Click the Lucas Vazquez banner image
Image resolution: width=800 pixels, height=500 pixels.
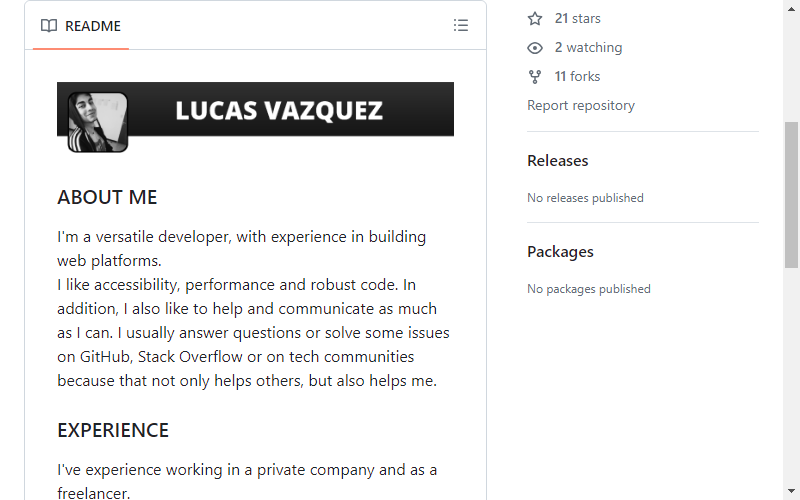tap(255, 117)
